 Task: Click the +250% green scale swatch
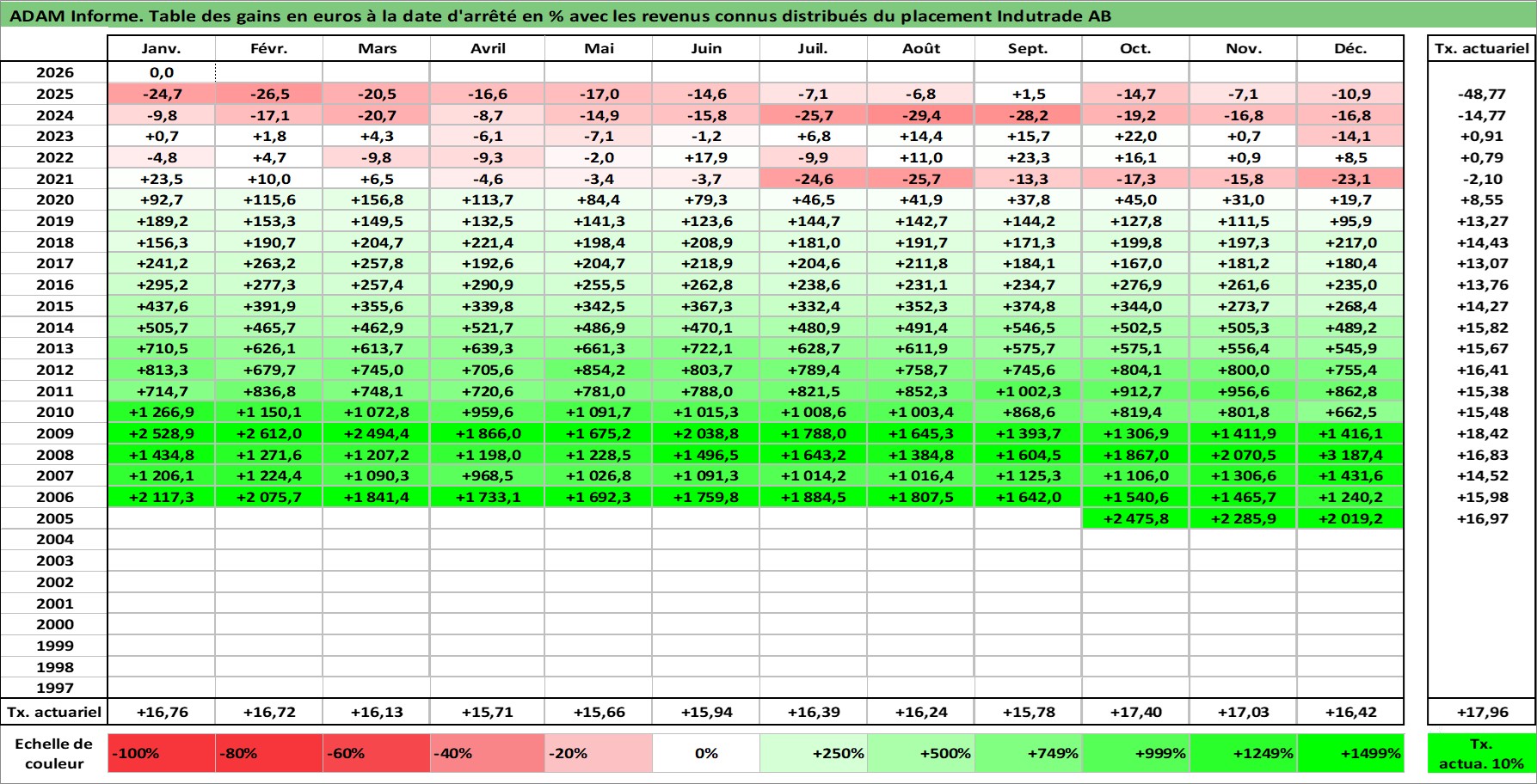click(x=814, y=753)
